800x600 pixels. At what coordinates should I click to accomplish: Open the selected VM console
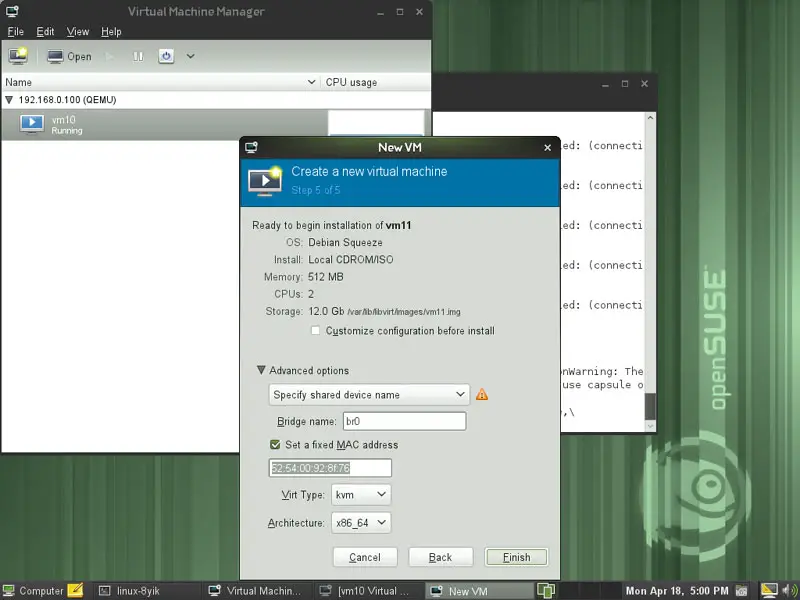coord(69,56)
